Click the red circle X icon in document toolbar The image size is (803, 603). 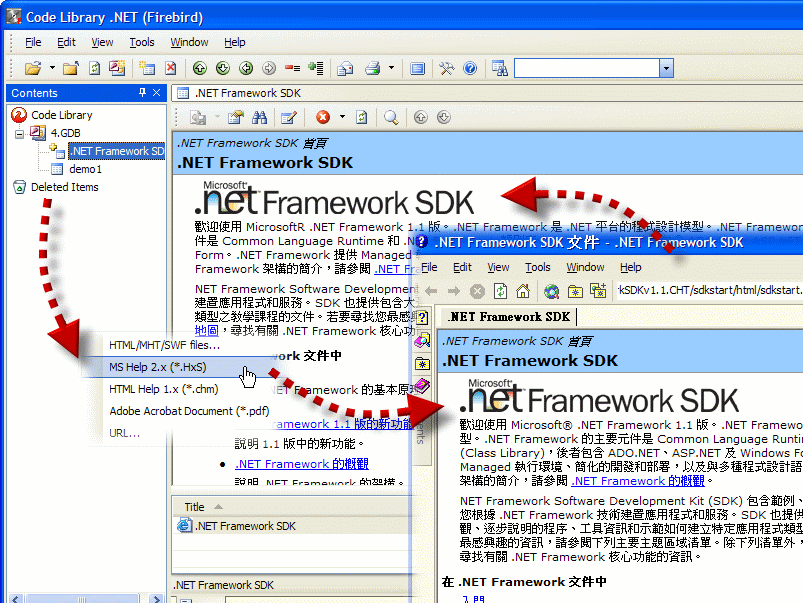pos(323,117)
